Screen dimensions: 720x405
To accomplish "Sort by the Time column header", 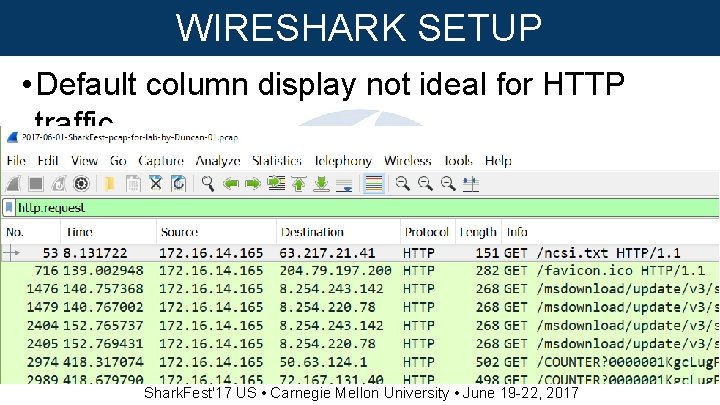I will [x=108, y=232].
